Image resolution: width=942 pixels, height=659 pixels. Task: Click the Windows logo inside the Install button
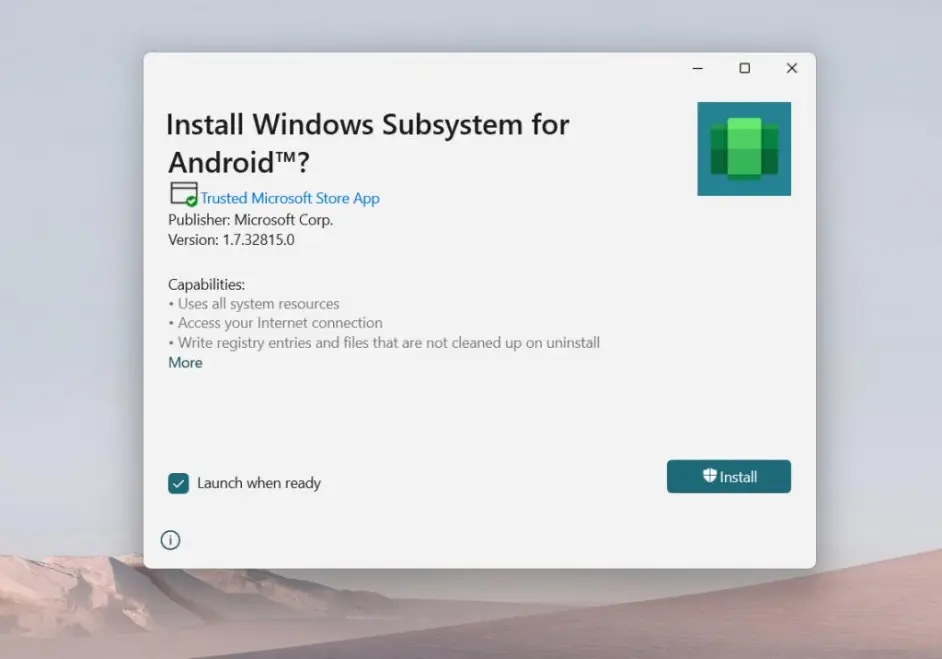tap(710, 476)
